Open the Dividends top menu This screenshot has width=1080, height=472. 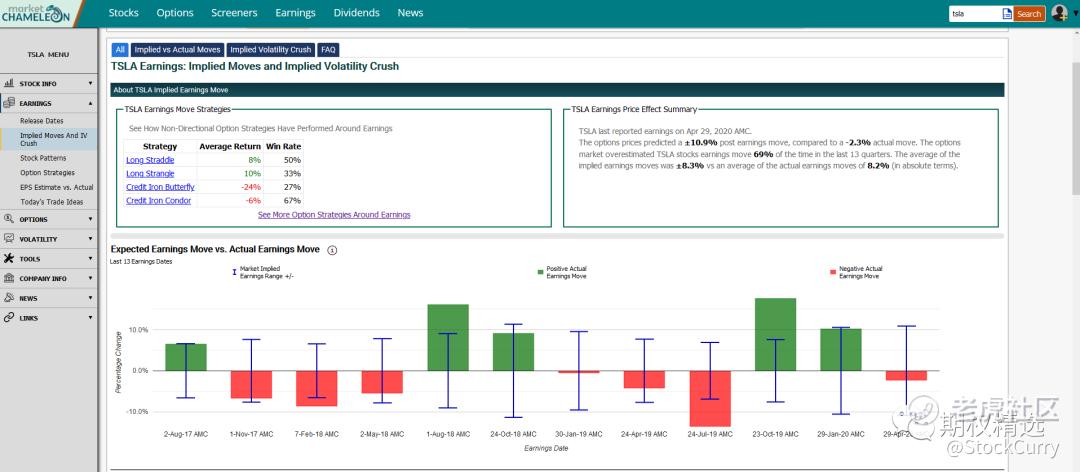click(356, 12)
